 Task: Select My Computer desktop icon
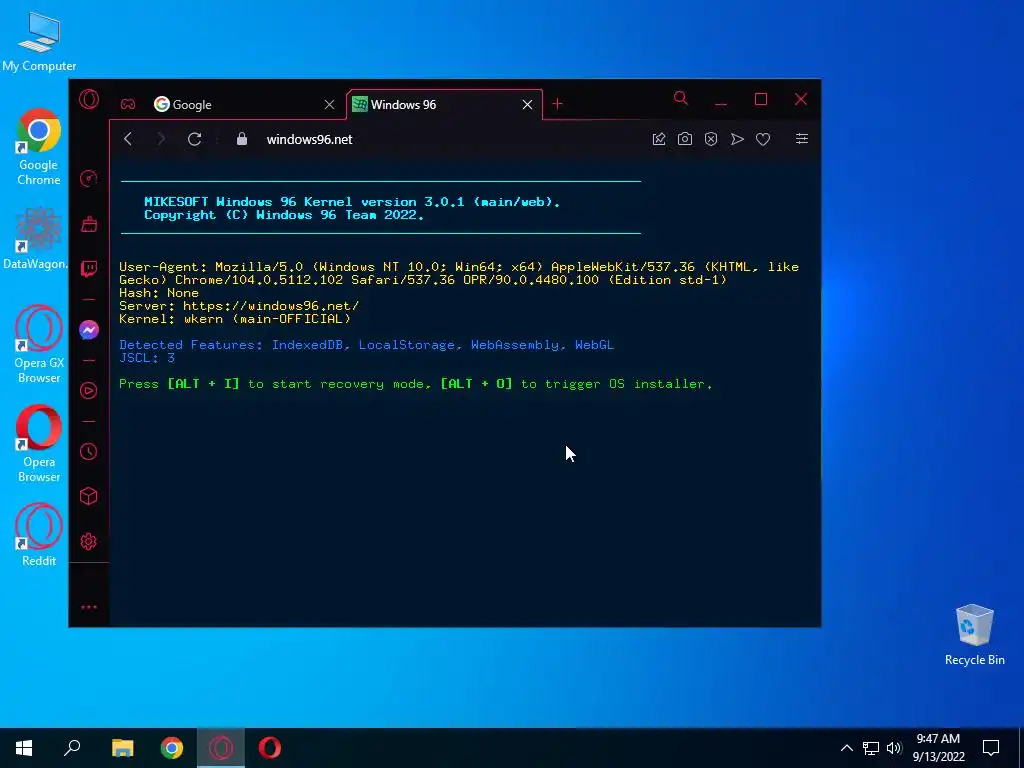pos(39,41)
